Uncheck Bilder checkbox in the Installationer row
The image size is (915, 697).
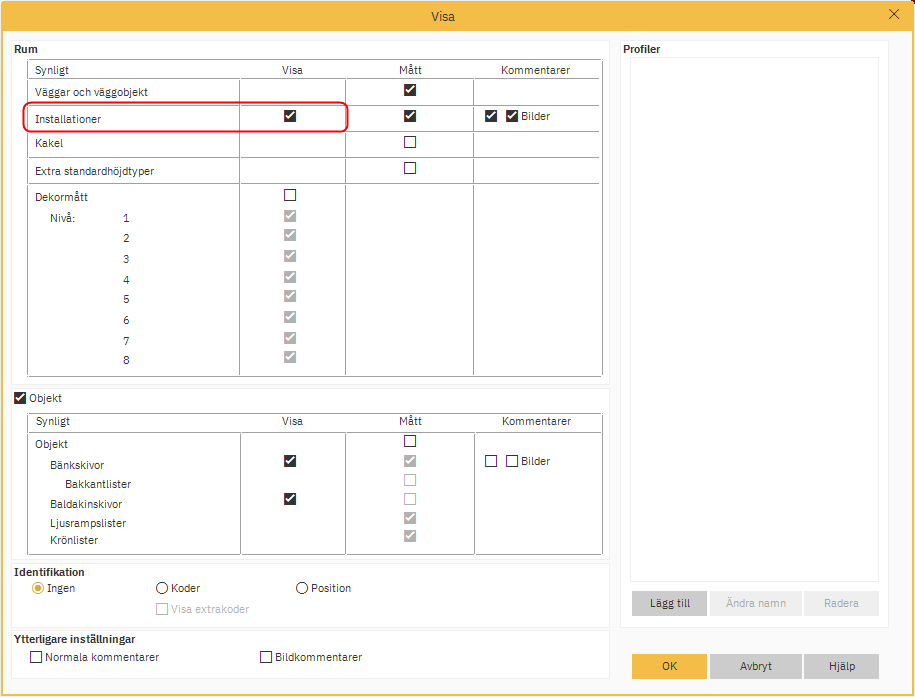point(512,116)
